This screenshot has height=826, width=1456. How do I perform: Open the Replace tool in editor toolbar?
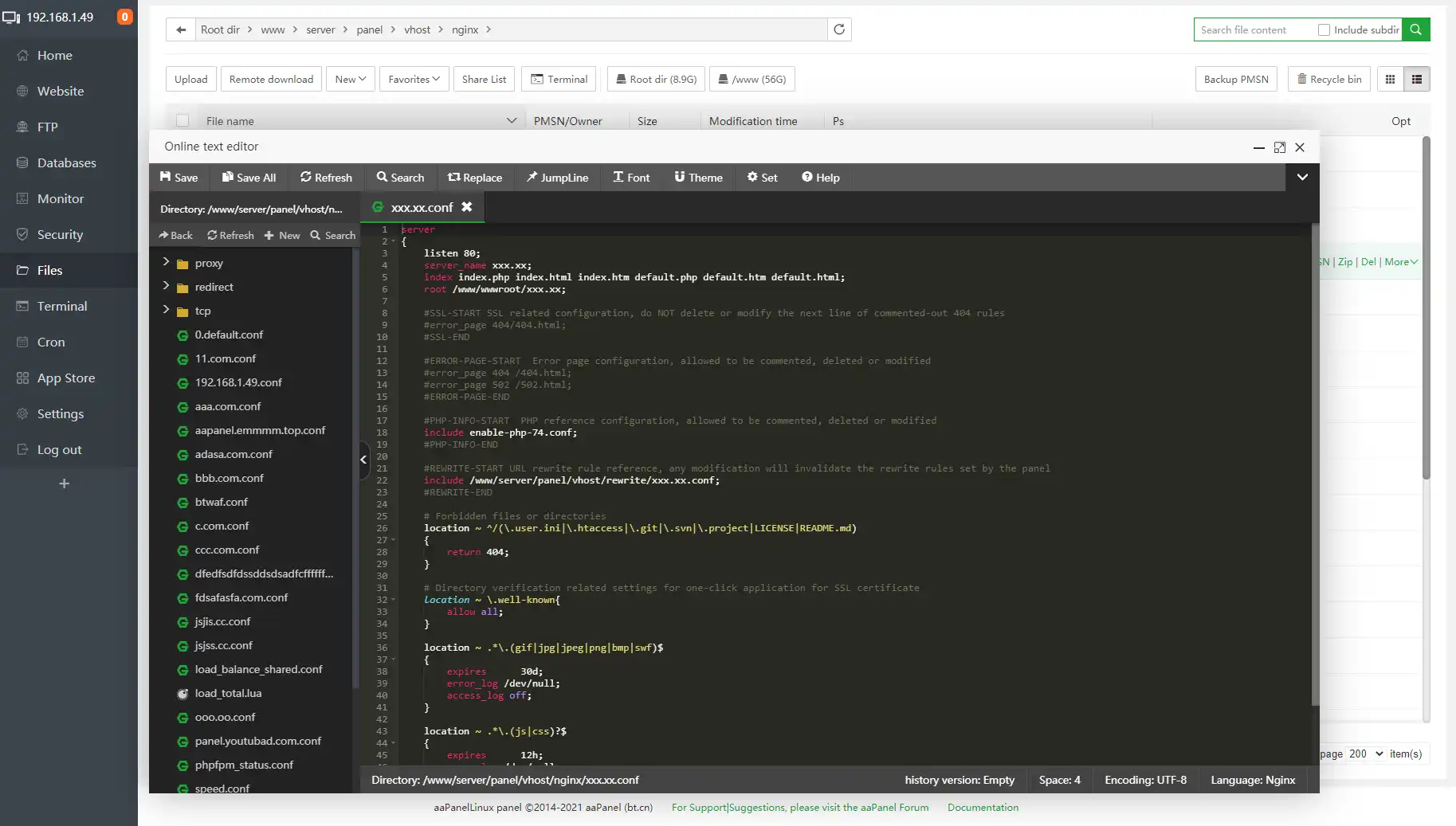click(475, 177)
